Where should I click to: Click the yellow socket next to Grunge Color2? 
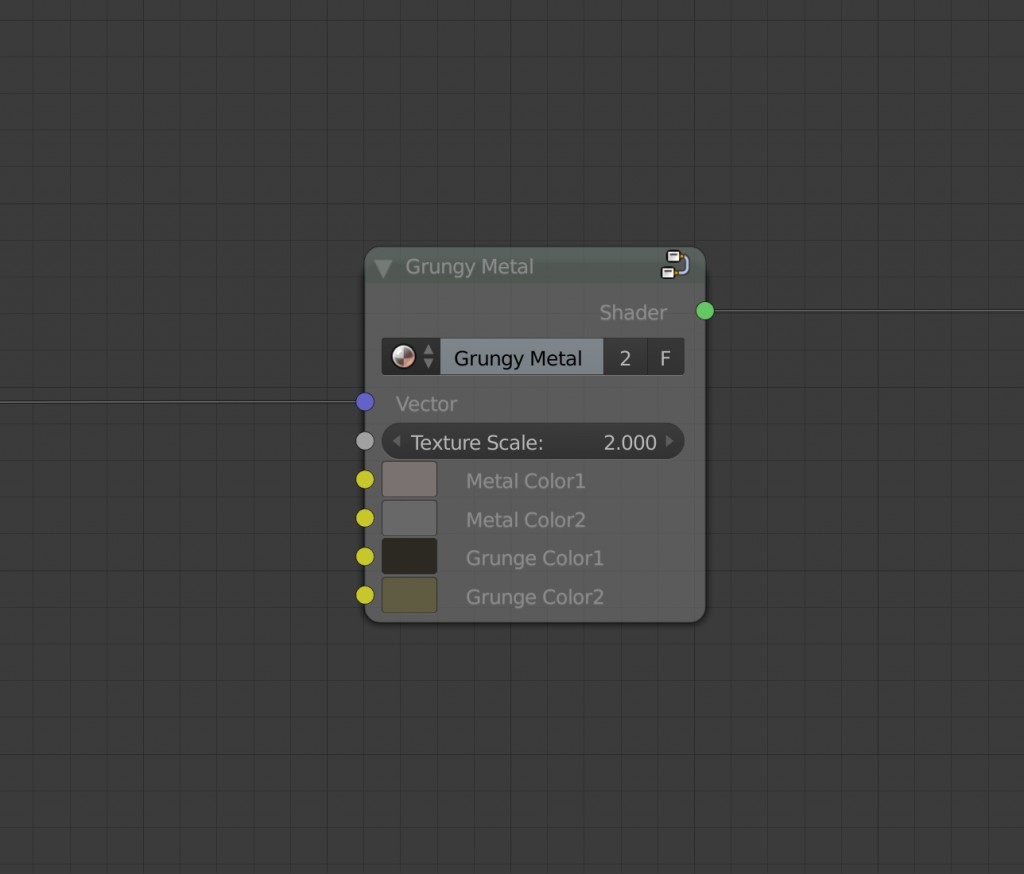tap(364, 595)
